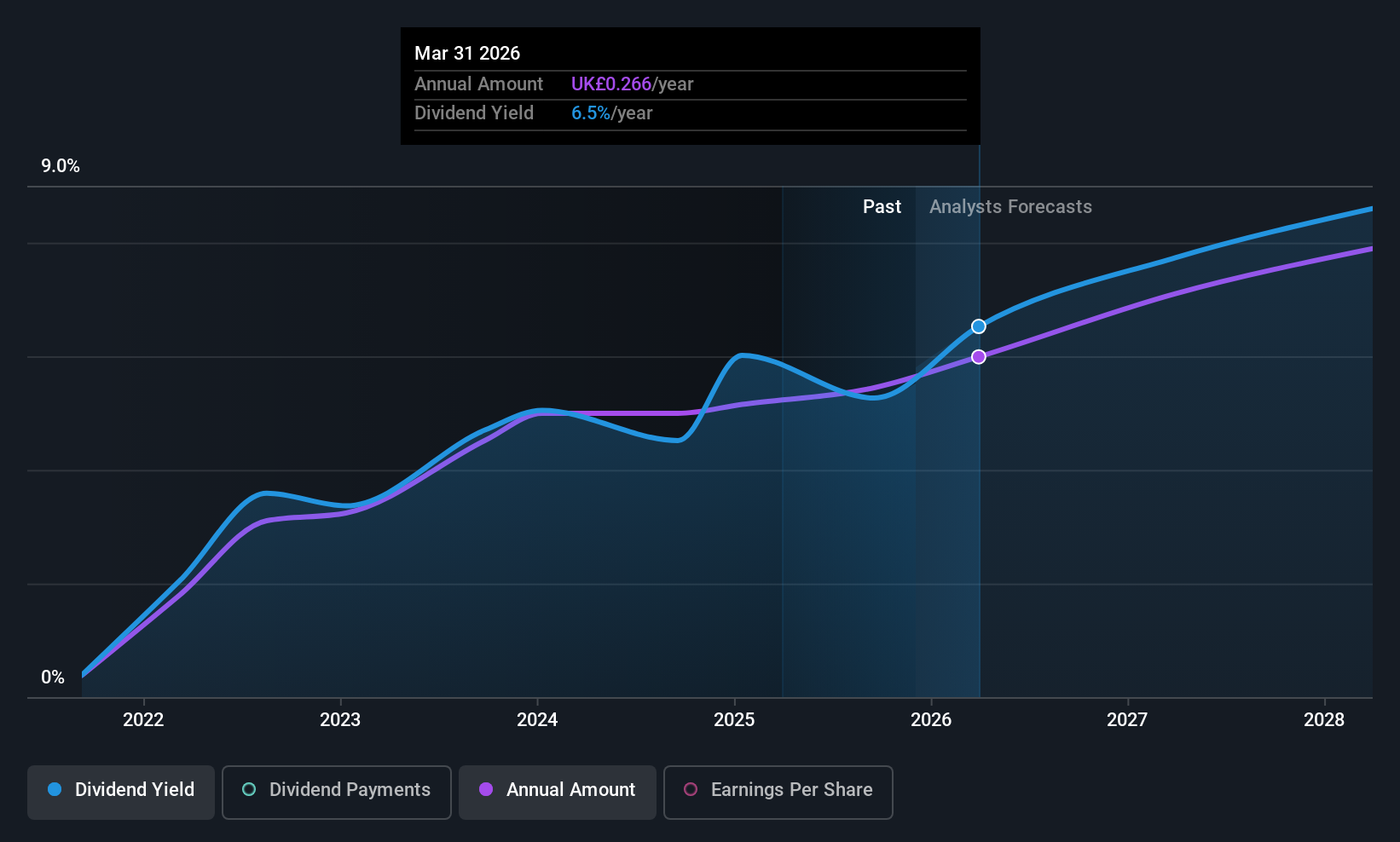Image resolution: width=1400 pixels, height=842 pixels.
Task: Click the 2027 x-axis label
Action: tap(1127, 720)
